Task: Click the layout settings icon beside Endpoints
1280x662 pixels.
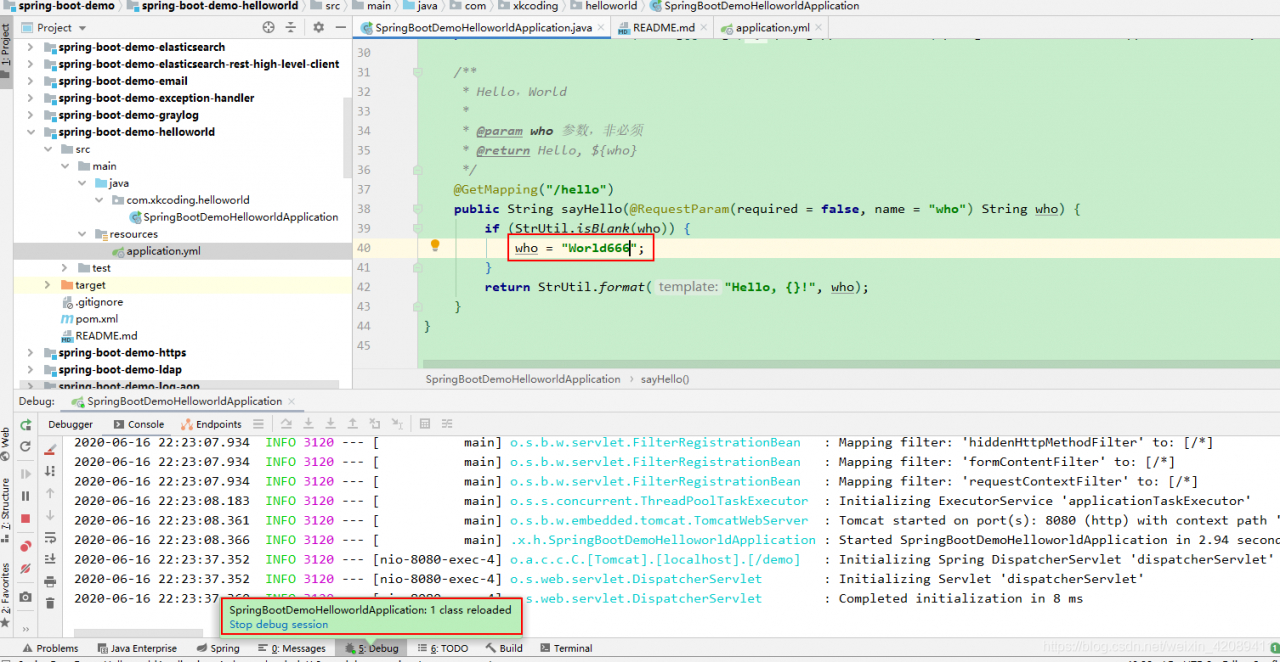Action: point(258,424)
